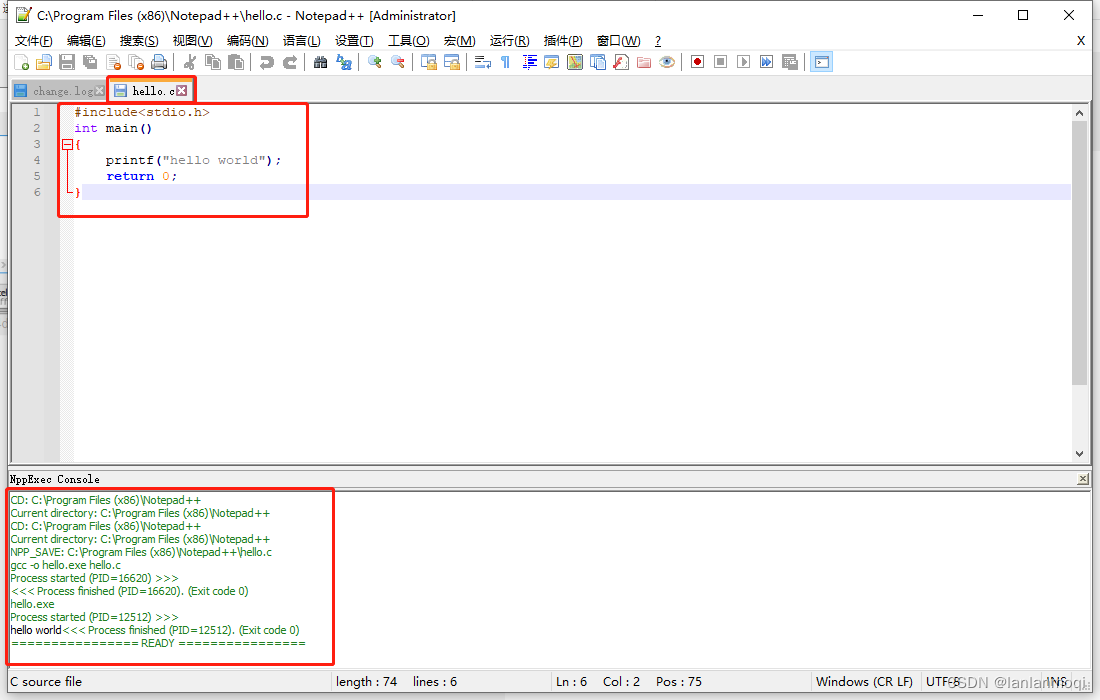
Task: Open the 宏(M) menu
Action: click(460, 41)
